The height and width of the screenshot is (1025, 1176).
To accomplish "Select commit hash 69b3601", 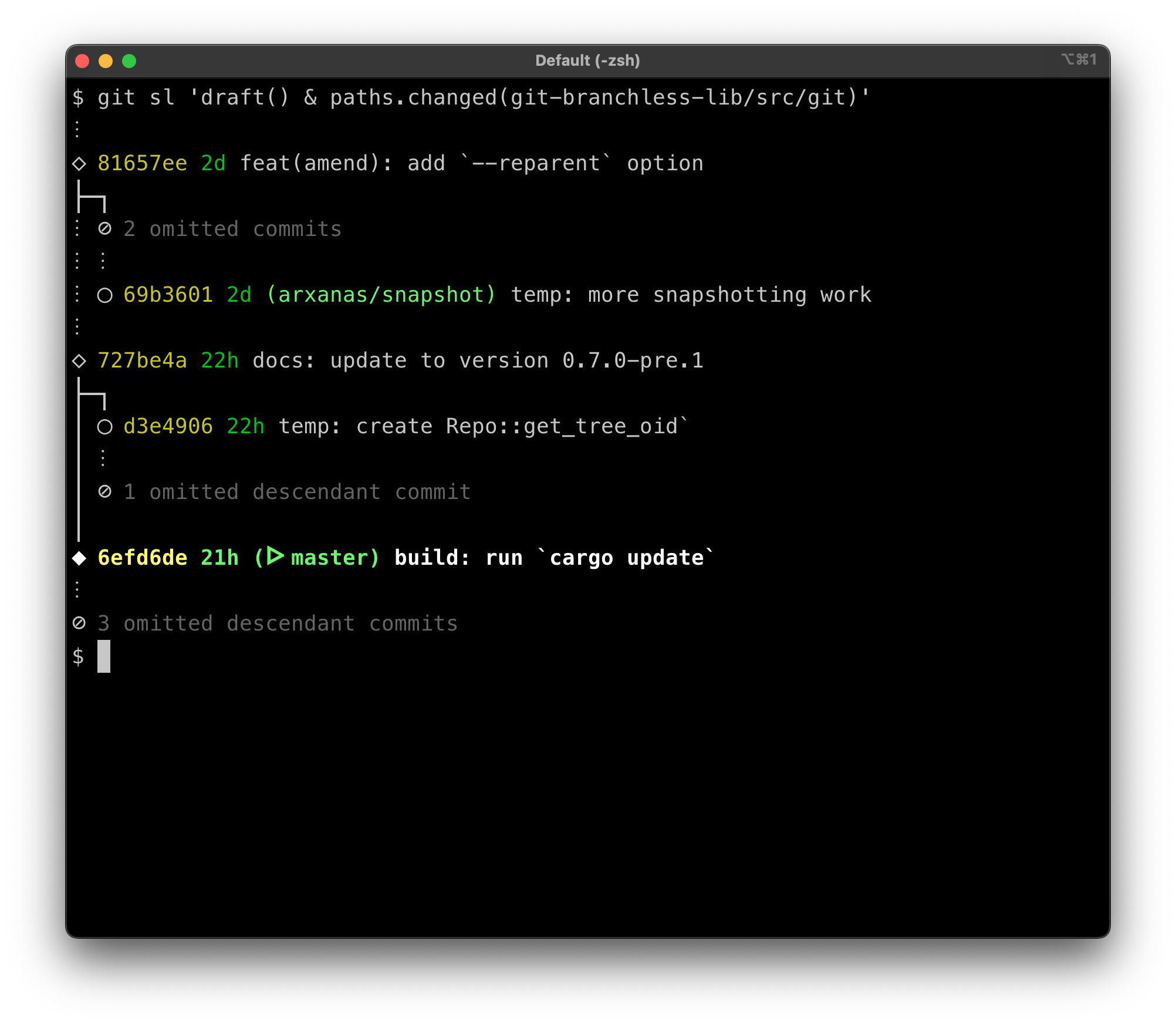I will 168,295.
